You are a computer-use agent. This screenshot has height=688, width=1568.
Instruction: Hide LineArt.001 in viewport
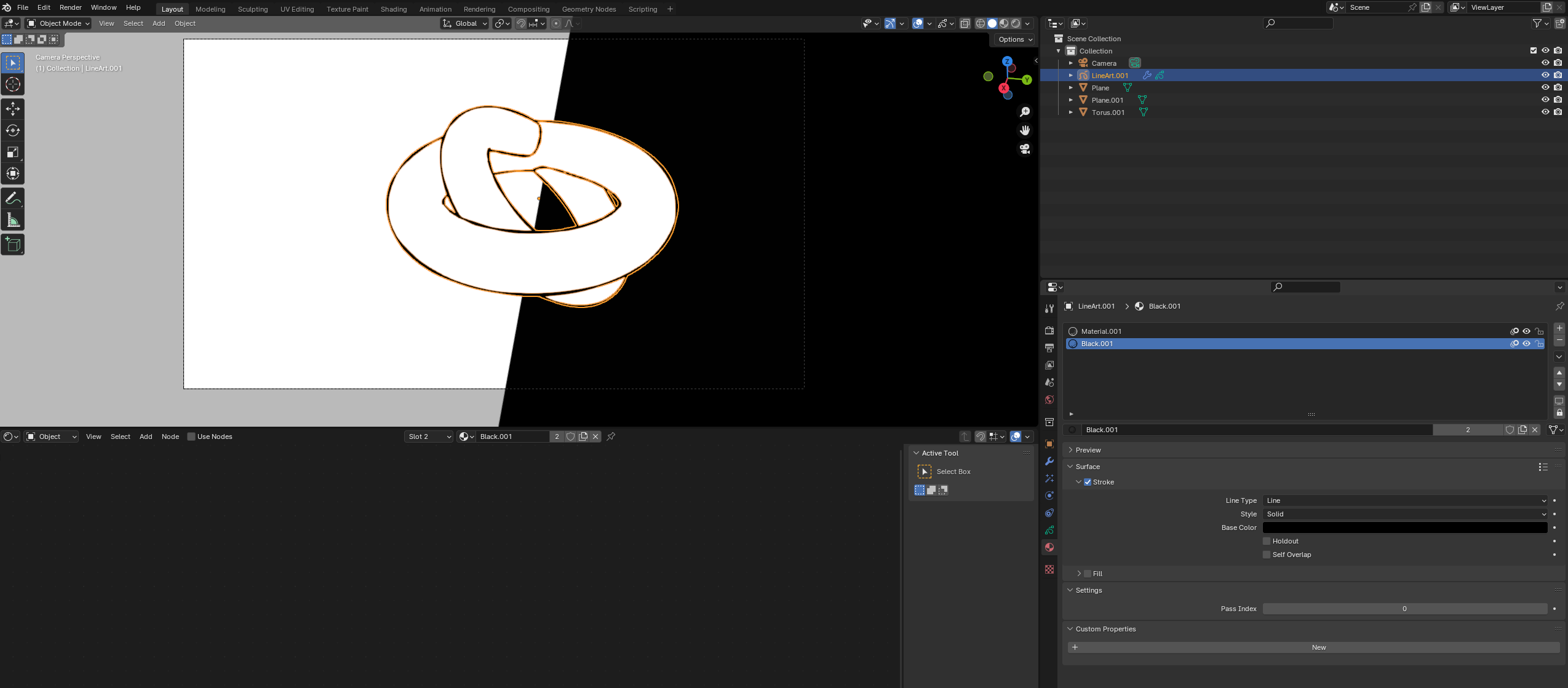[1545, 75]
